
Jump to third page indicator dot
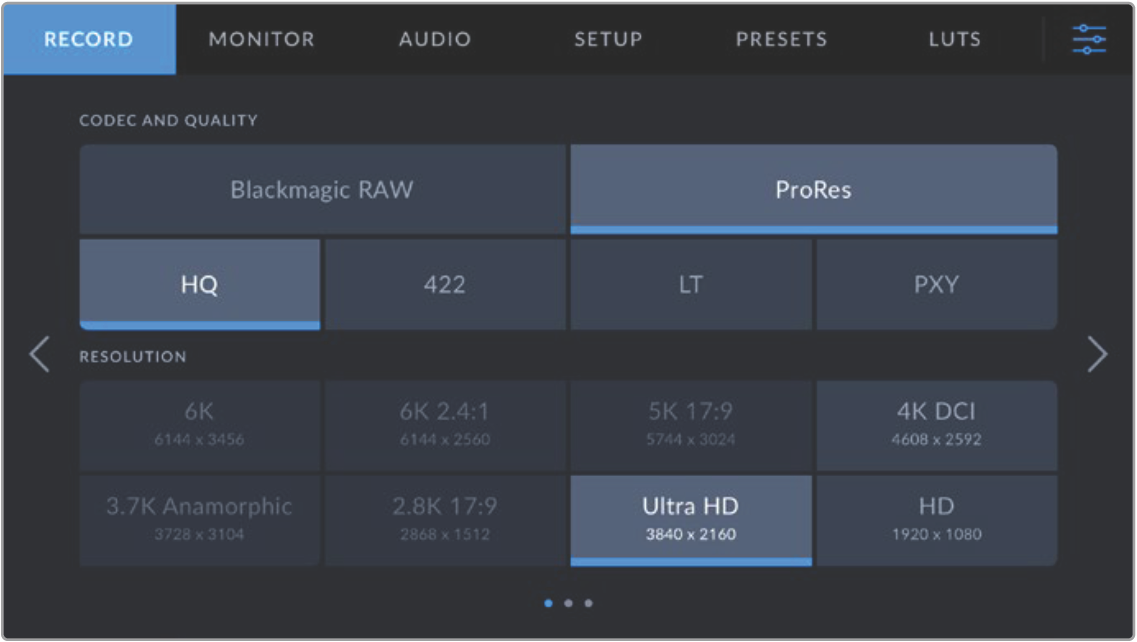click(x=588, y=603)
